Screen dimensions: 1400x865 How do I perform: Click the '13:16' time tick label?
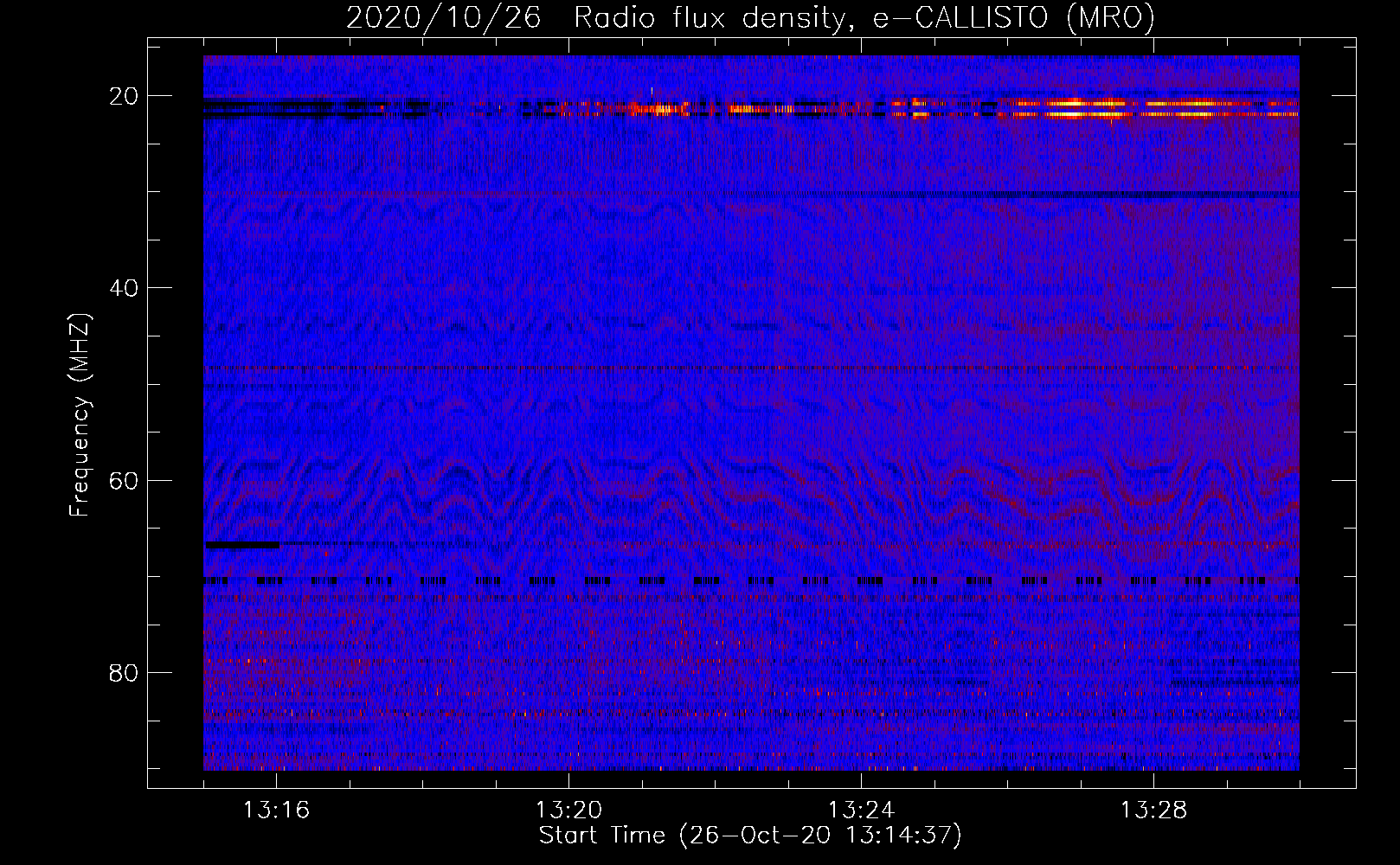coord(277,811)
